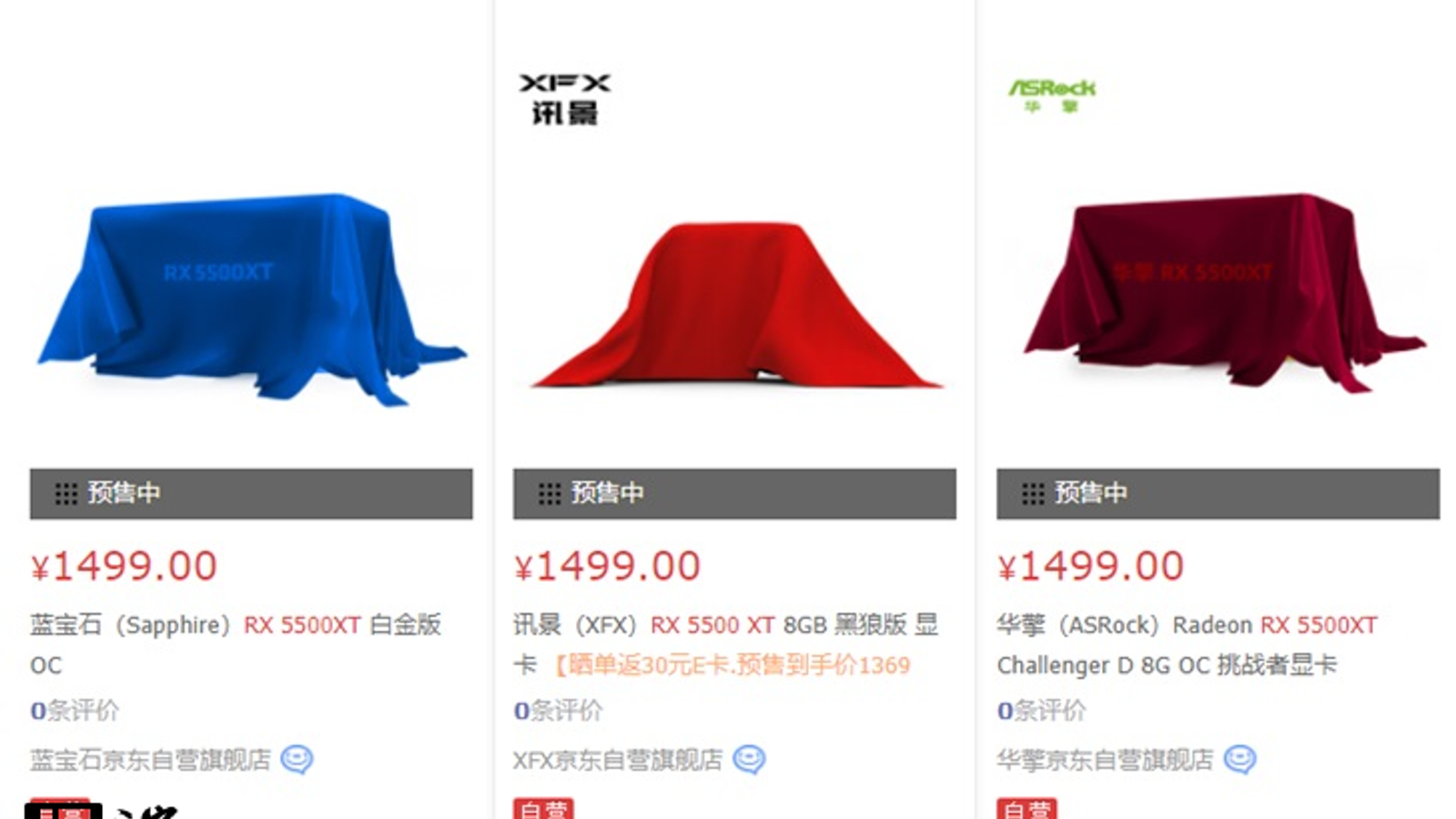
Task: Visit the ASRock JD flagship store link
Action: pos(1105,760)
